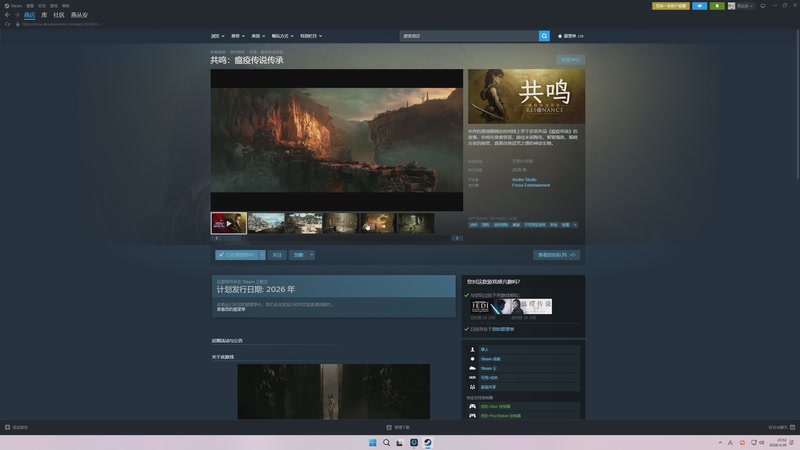Show hidden tray icons chevron
Screen dimensions: 800x450
[720, 443]
